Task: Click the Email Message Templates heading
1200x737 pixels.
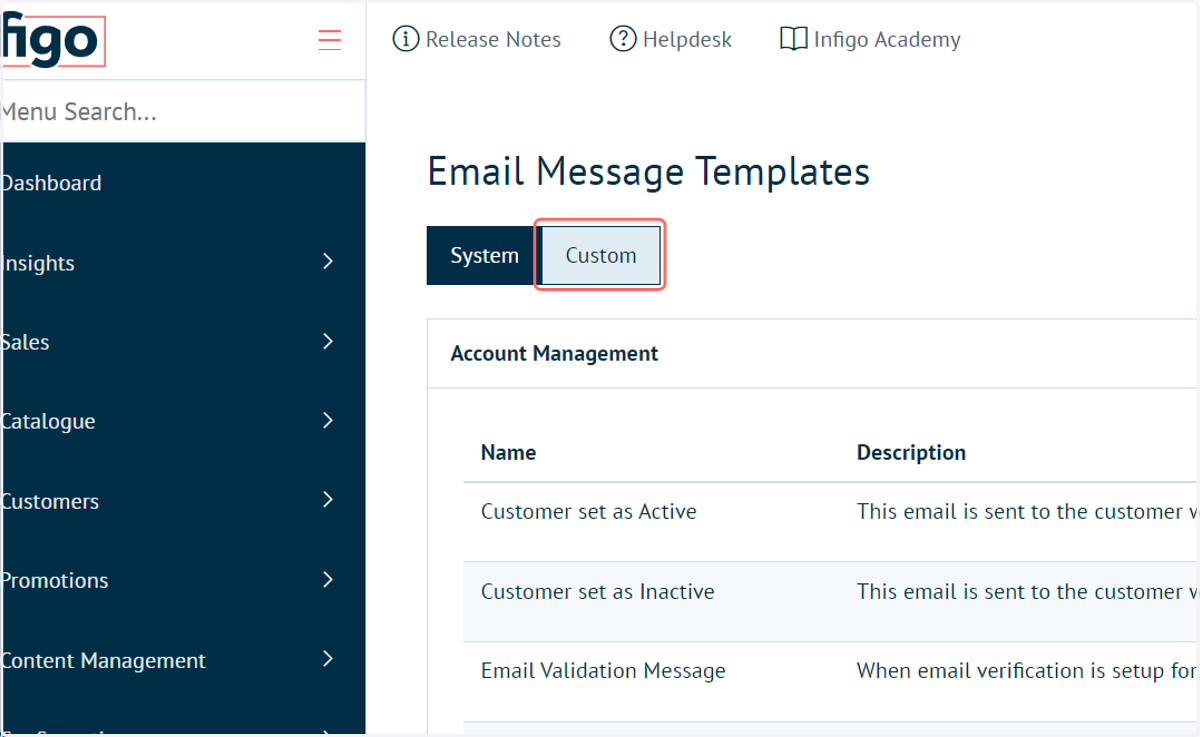Action: (648, 172)
